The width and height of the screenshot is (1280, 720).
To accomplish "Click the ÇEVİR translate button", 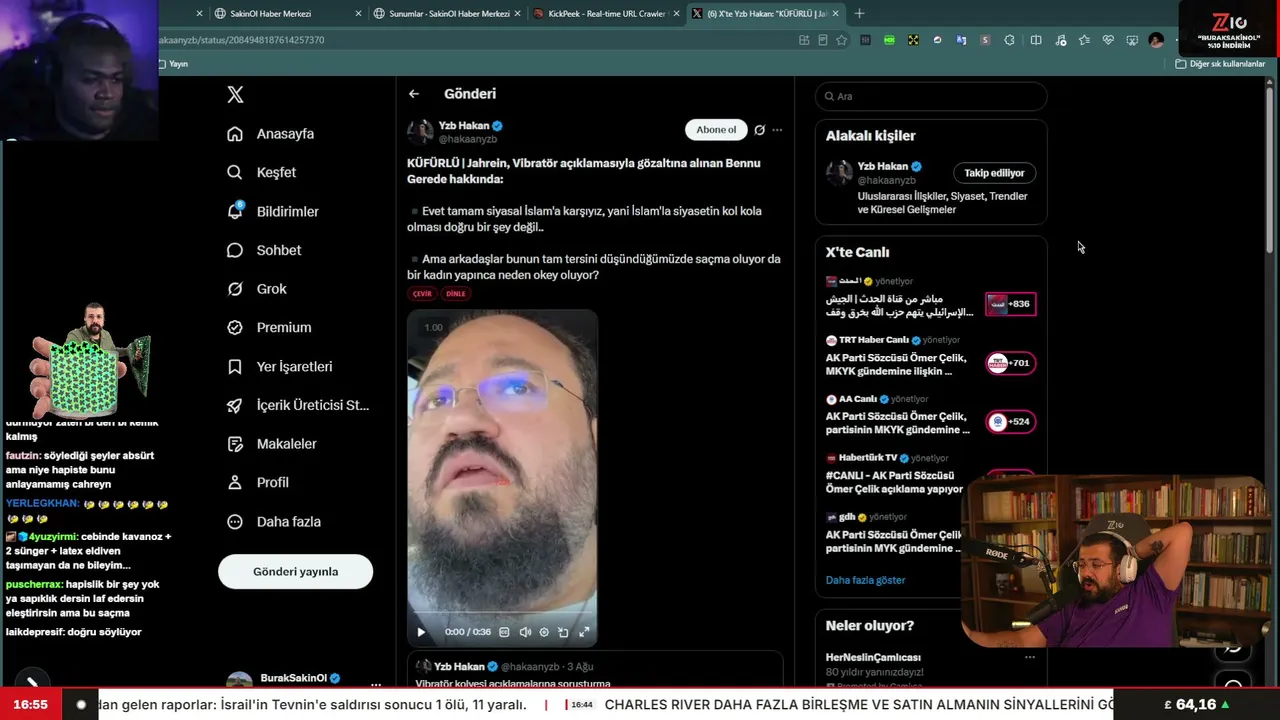I will (422, 294).
